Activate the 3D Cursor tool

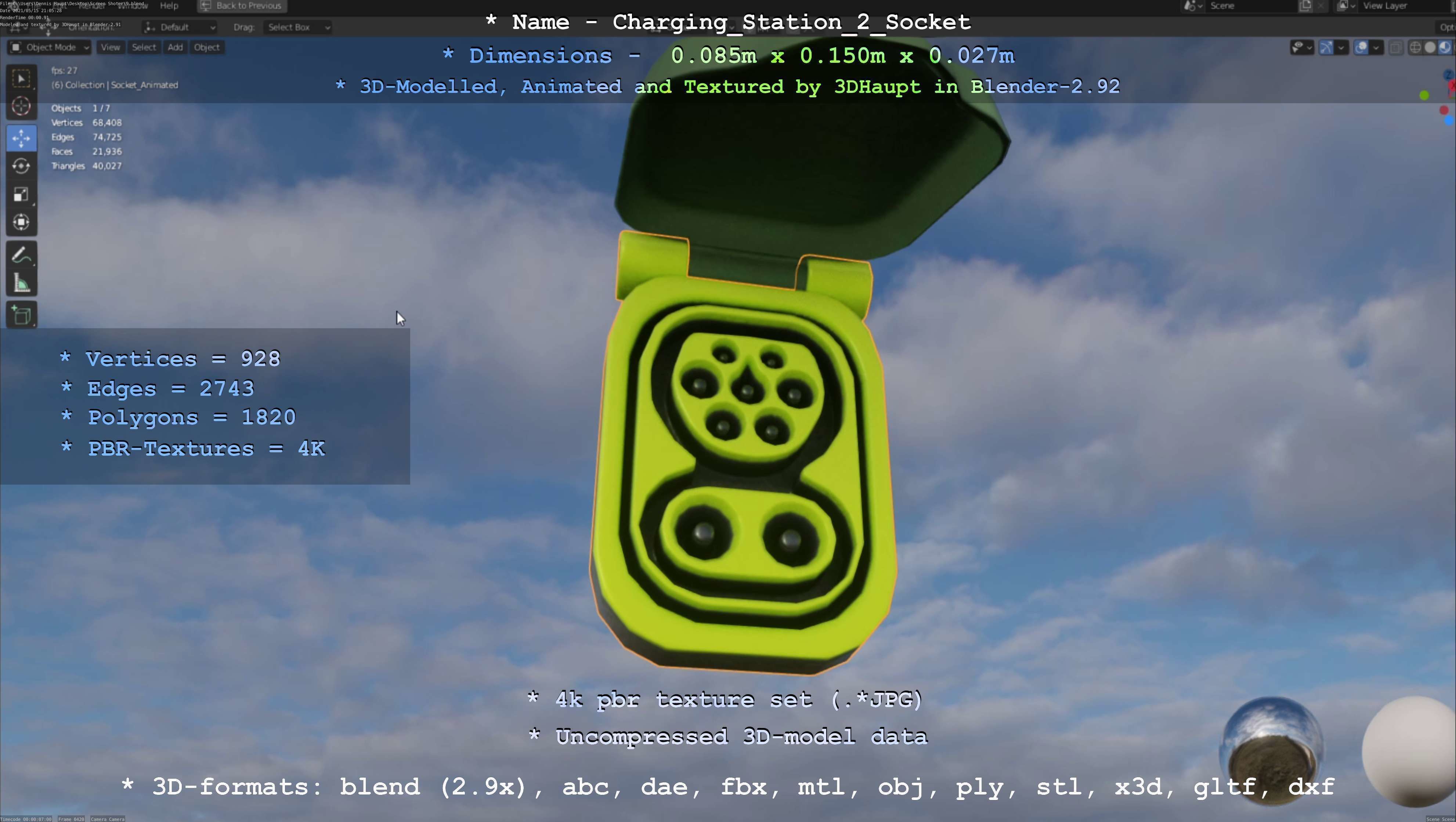[21, 106]
